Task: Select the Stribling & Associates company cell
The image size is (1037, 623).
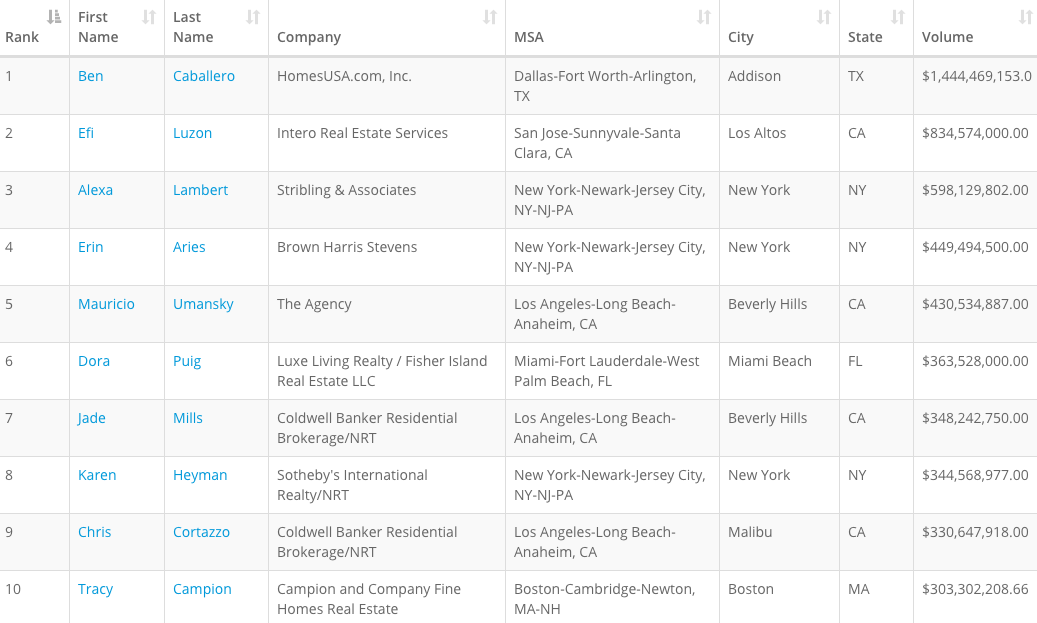Action: click(x=347, y=190)
